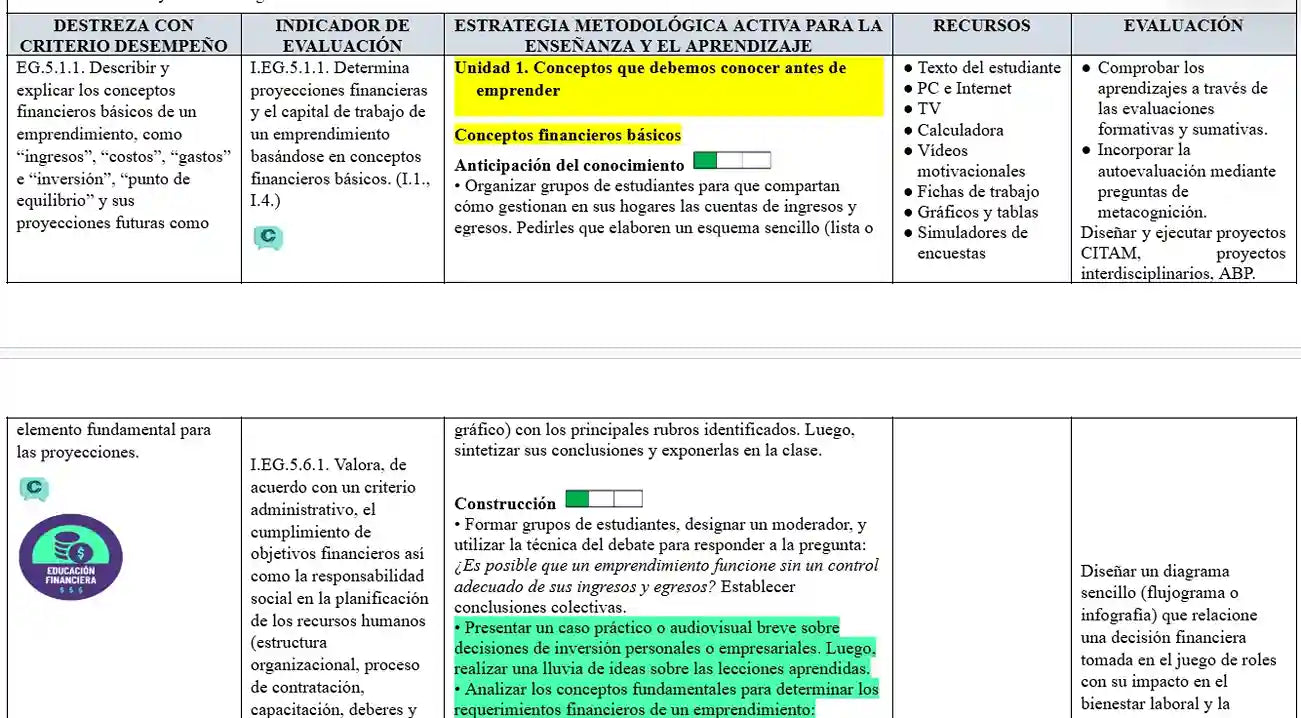Click the teal C icon below "las proyecciones"
Screen dimensions: 1301x718
[x=33, y=489]
